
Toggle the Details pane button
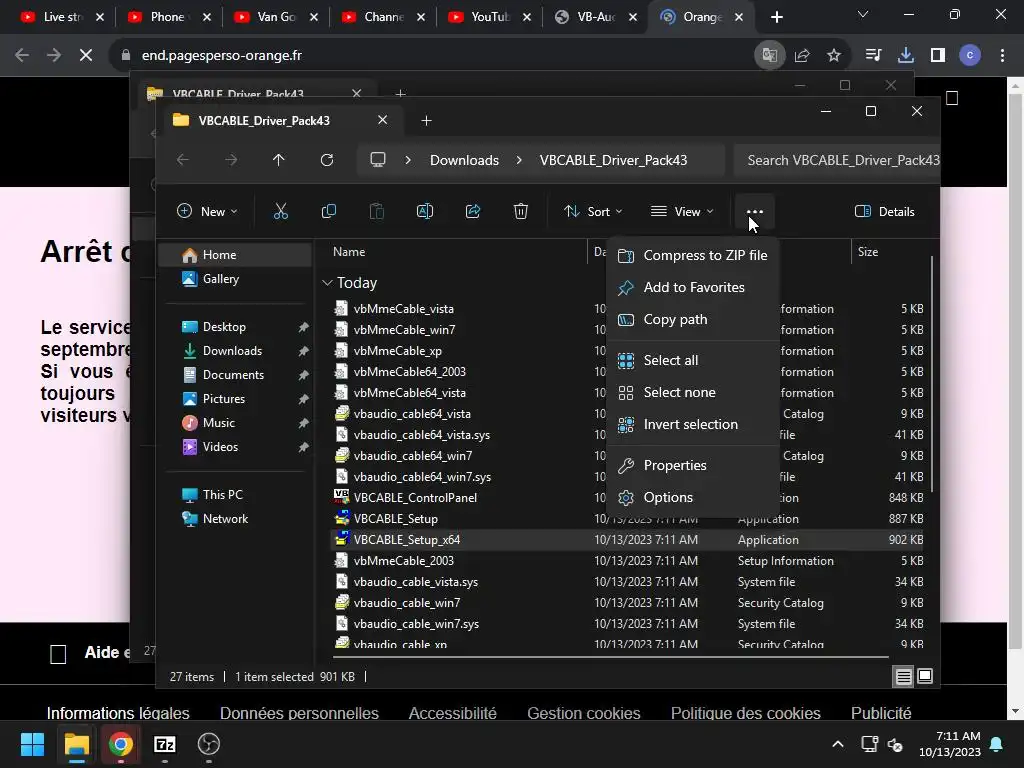[x=885, y=211]
